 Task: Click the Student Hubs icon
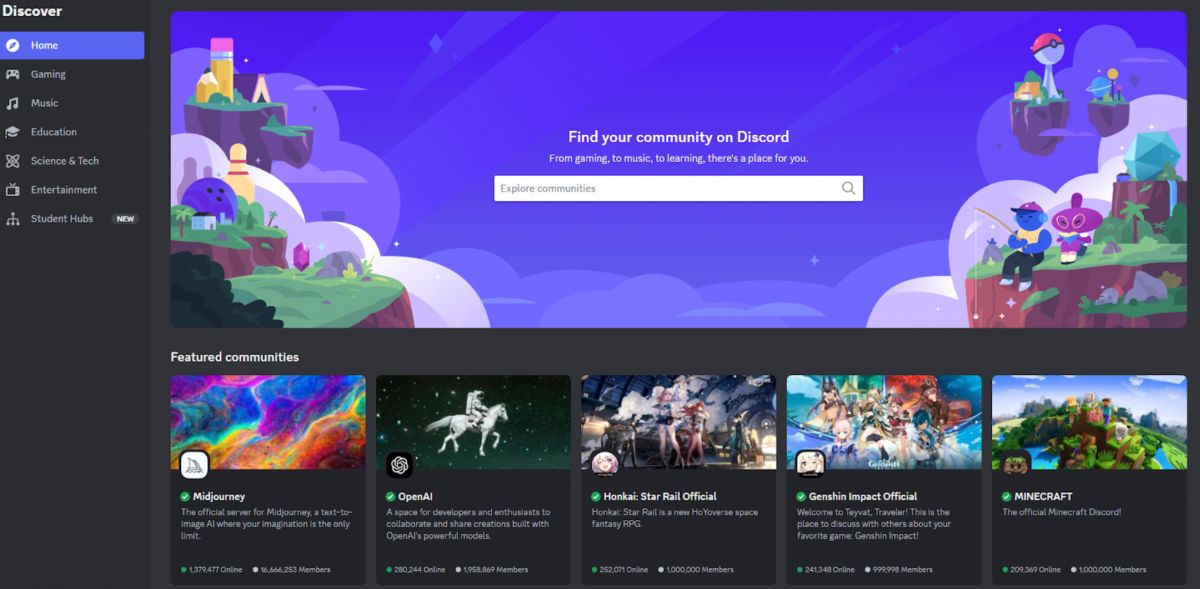click(x=13, y=219)
